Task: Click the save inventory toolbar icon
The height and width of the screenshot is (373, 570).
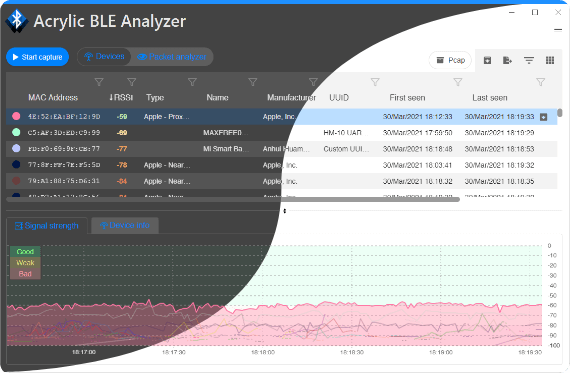Action: click(x=487, y=60)
